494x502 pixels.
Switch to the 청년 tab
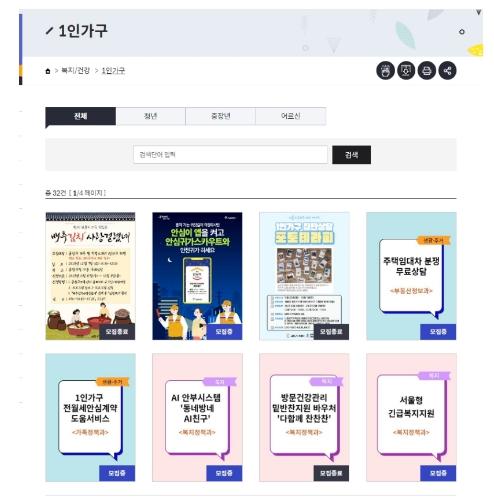(x=151, y=116)
